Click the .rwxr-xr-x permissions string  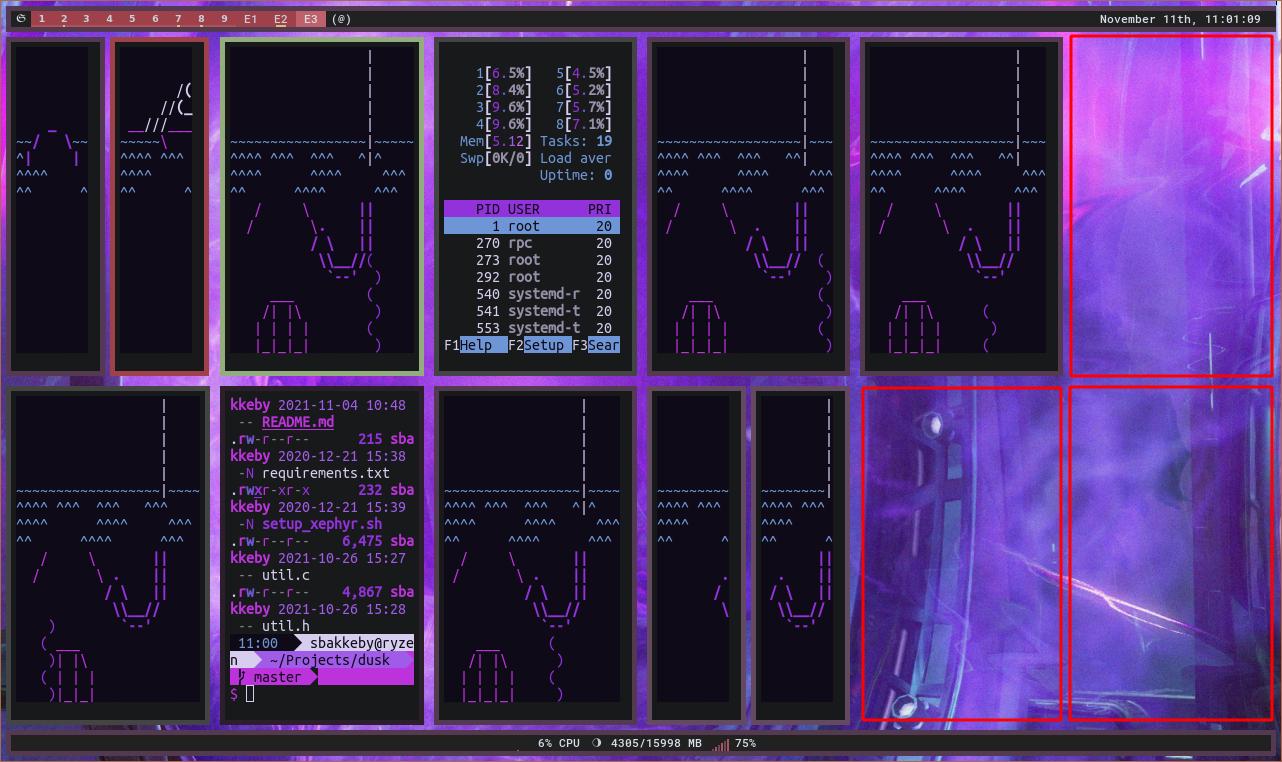pos(270,490)
